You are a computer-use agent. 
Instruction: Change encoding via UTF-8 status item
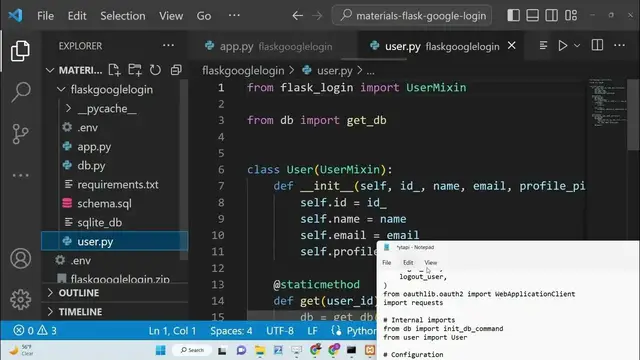(x=280, y=331)
